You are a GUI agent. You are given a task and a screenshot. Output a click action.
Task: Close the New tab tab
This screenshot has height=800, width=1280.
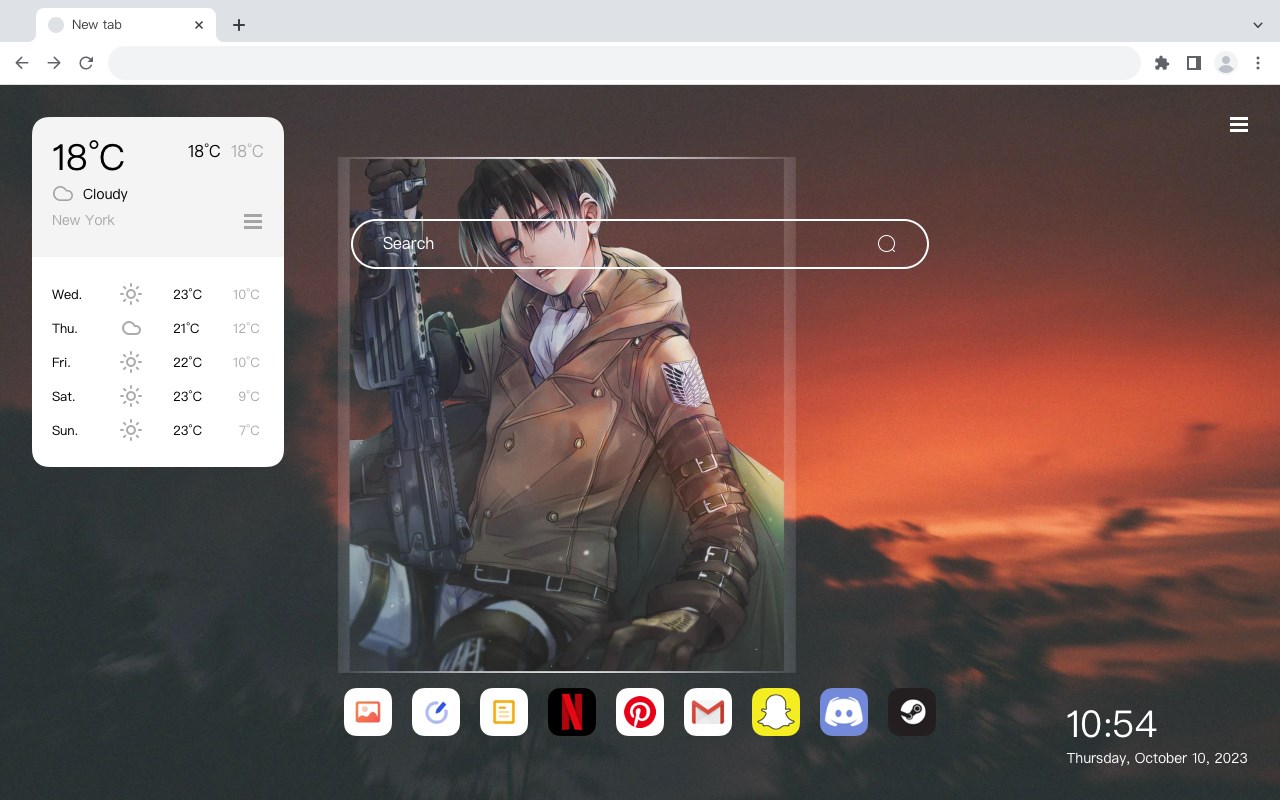pyautogui.click(x=200, y=25)
